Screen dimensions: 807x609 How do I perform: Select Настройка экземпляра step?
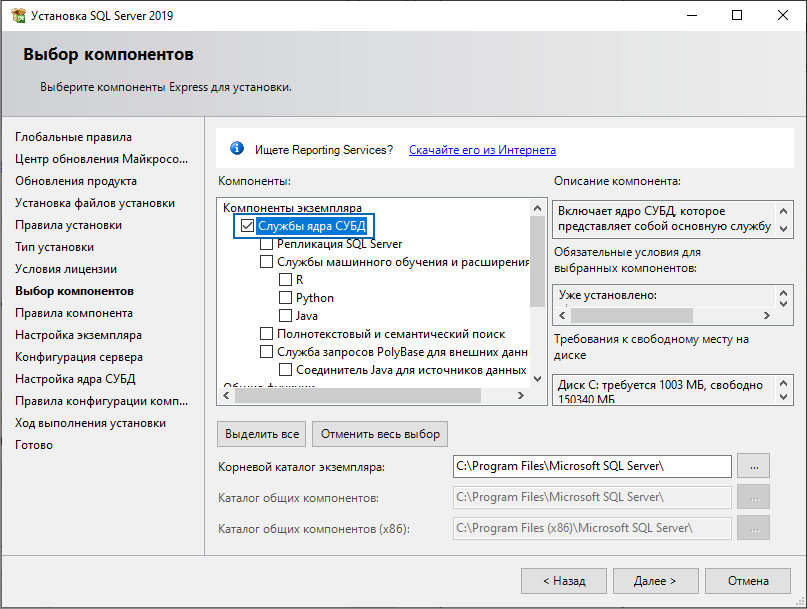coord(78,335)
